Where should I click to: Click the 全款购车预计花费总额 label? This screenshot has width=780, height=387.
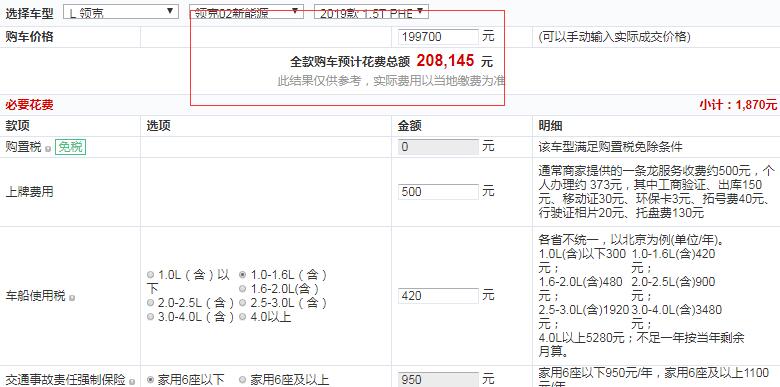point(350,62)
